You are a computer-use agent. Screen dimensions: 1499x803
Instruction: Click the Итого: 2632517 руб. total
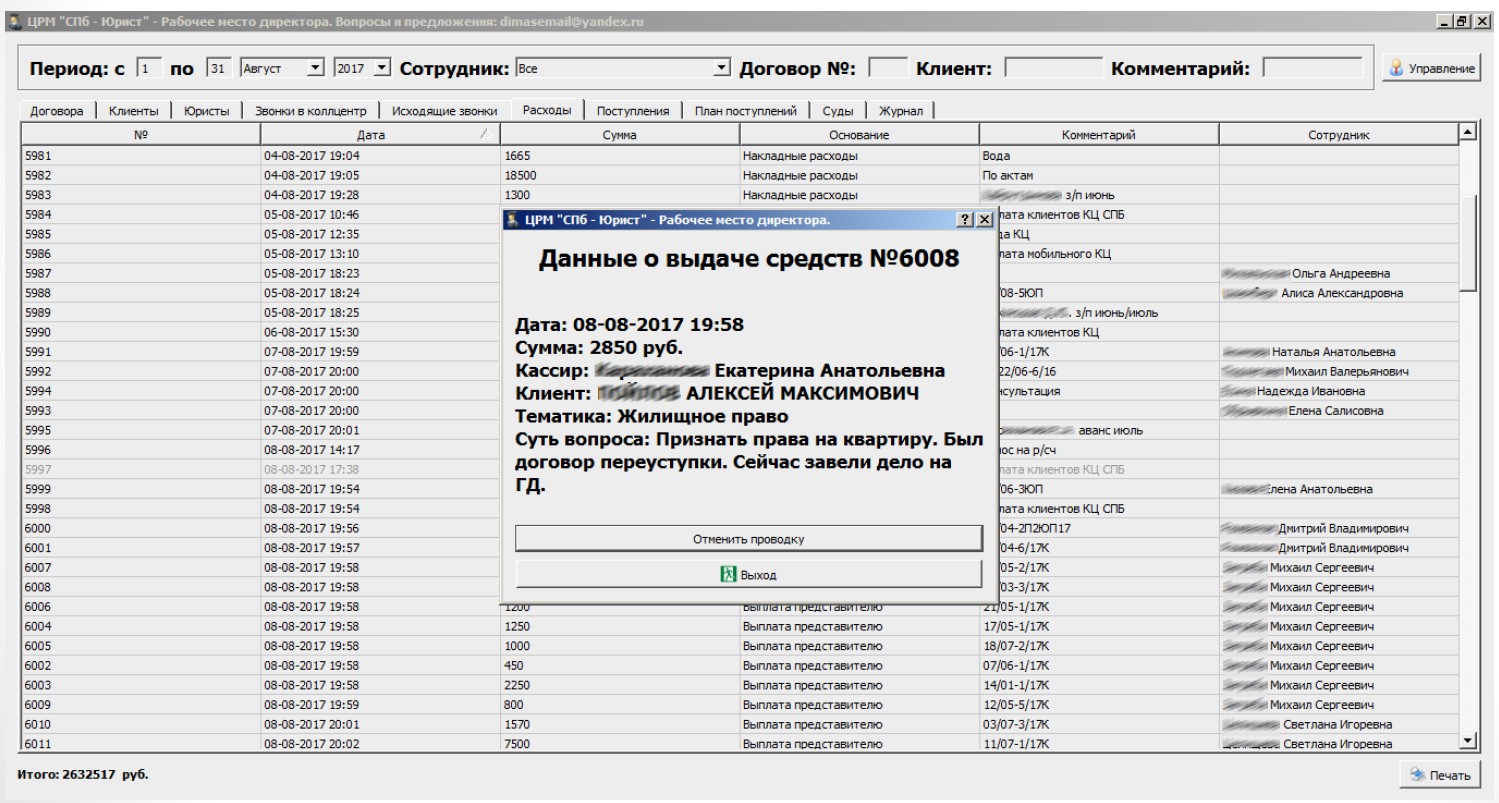tap(83, 774)
